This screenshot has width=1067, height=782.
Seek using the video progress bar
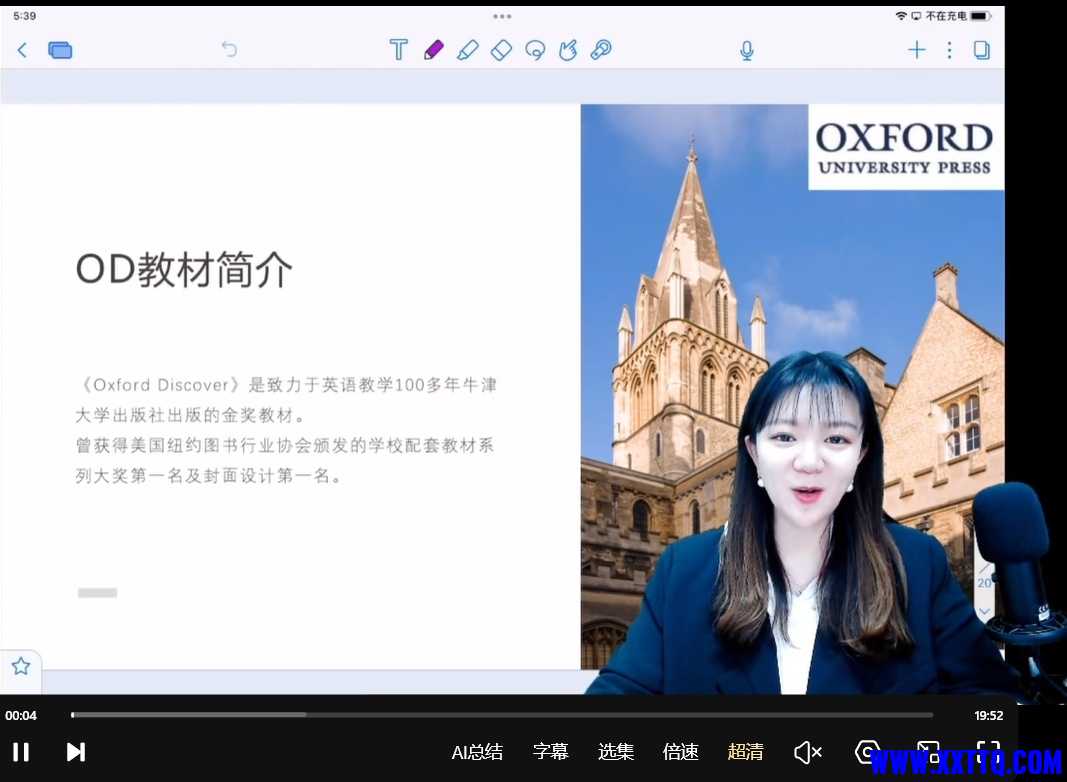[x=502, y=715]
